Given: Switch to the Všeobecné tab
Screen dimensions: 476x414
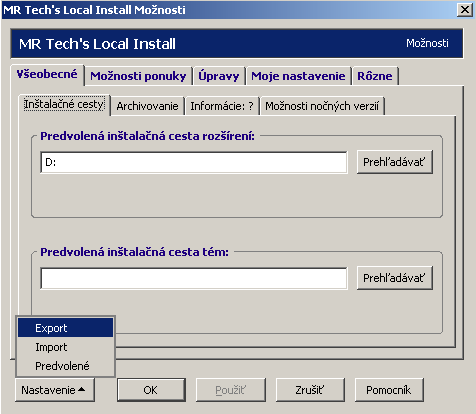Looking at the screenshot, I should point(47,74).
